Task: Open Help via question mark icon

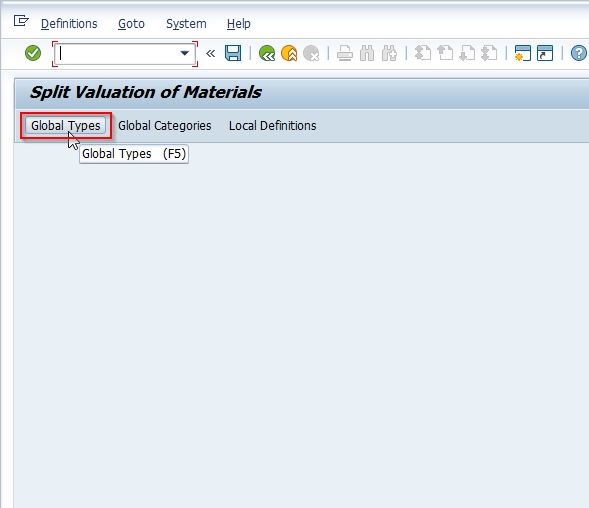Action: [x=578, y=53]
